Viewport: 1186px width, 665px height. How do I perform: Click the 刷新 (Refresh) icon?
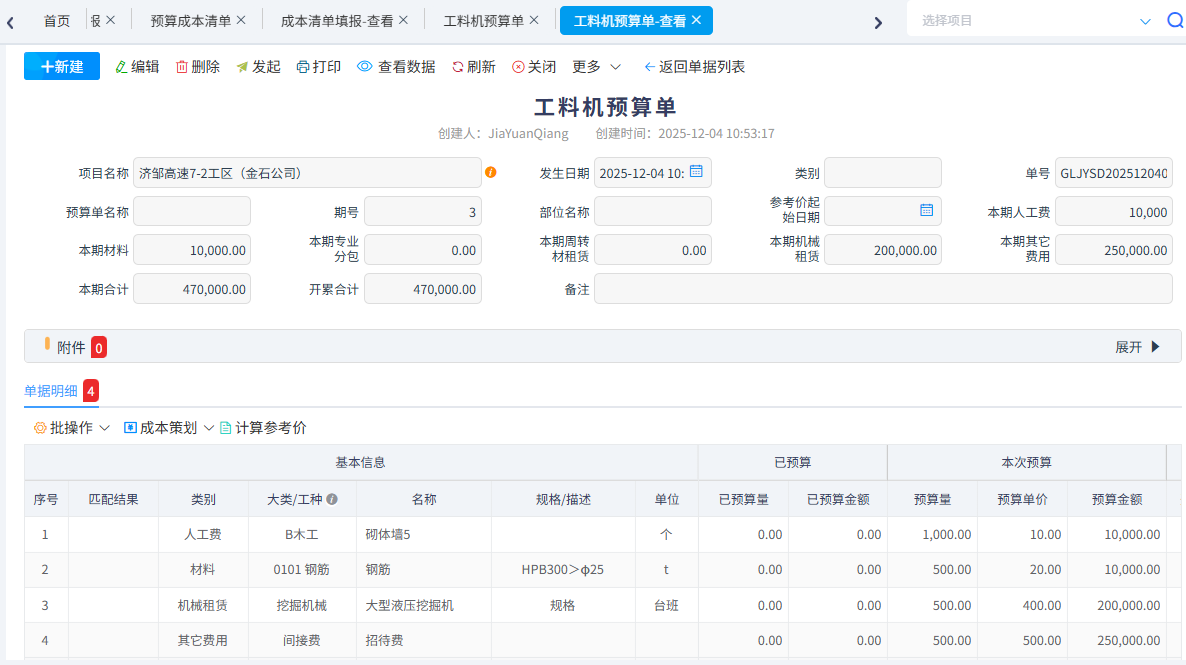[473, 67]
